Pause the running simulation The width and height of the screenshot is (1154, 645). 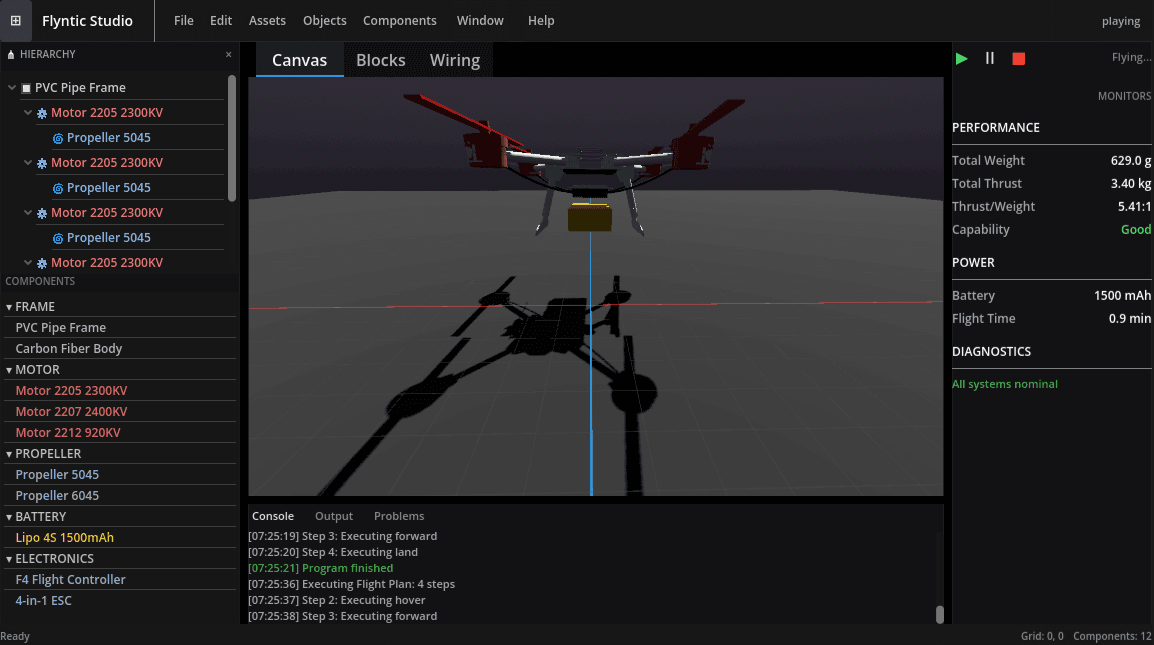[990, 58]
